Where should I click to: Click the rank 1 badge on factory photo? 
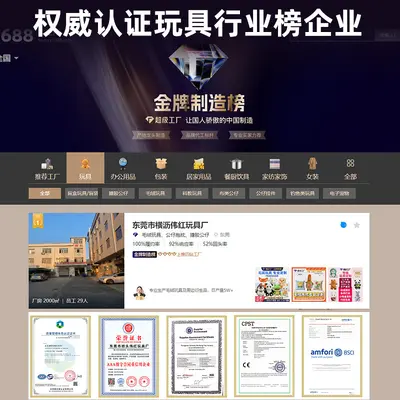tap(38, 221)
